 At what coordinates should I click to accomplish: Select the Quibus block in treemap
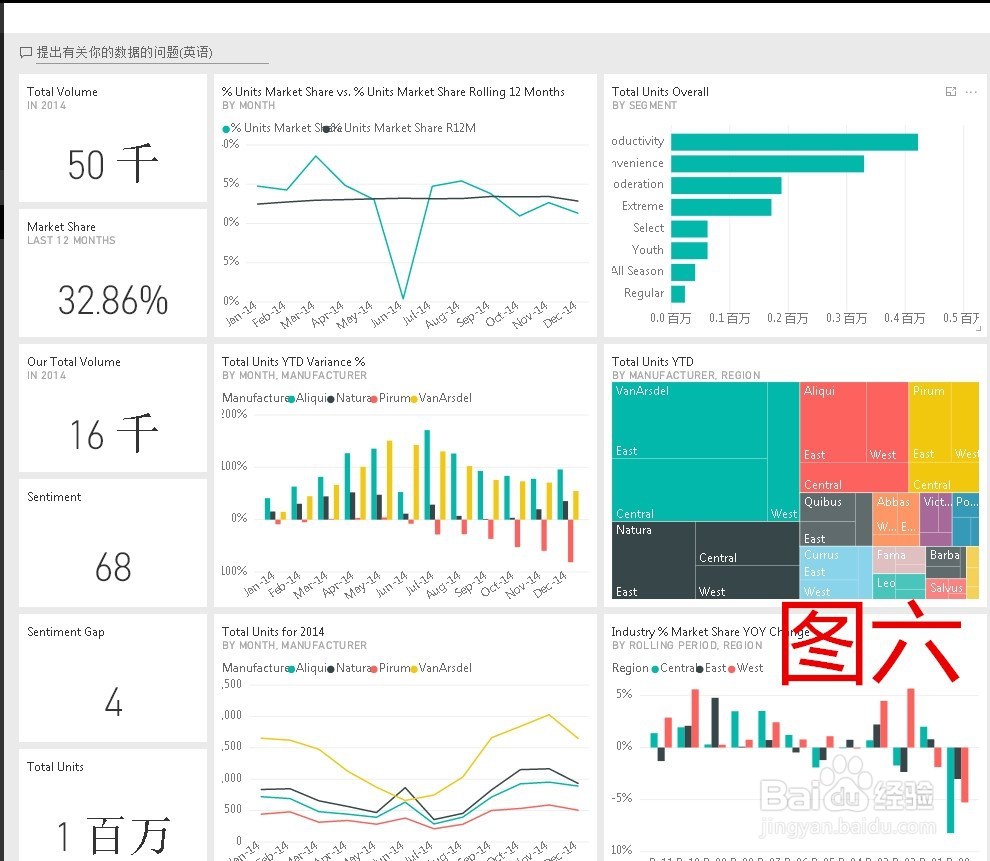point(835,512)
